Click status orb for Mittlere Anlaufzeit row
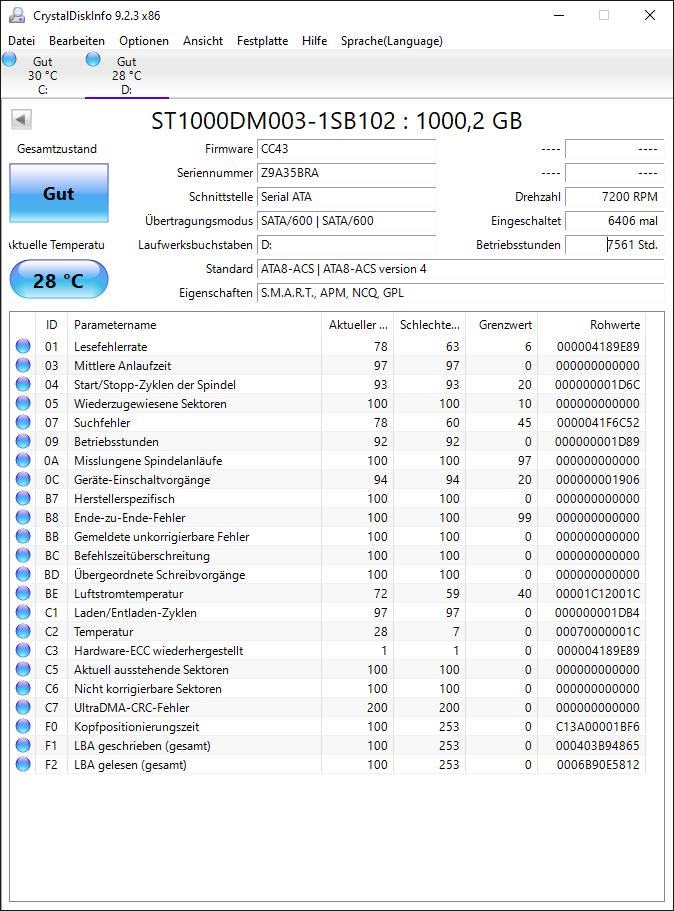Viewport: 674px width, 911px height. (23, 365)
